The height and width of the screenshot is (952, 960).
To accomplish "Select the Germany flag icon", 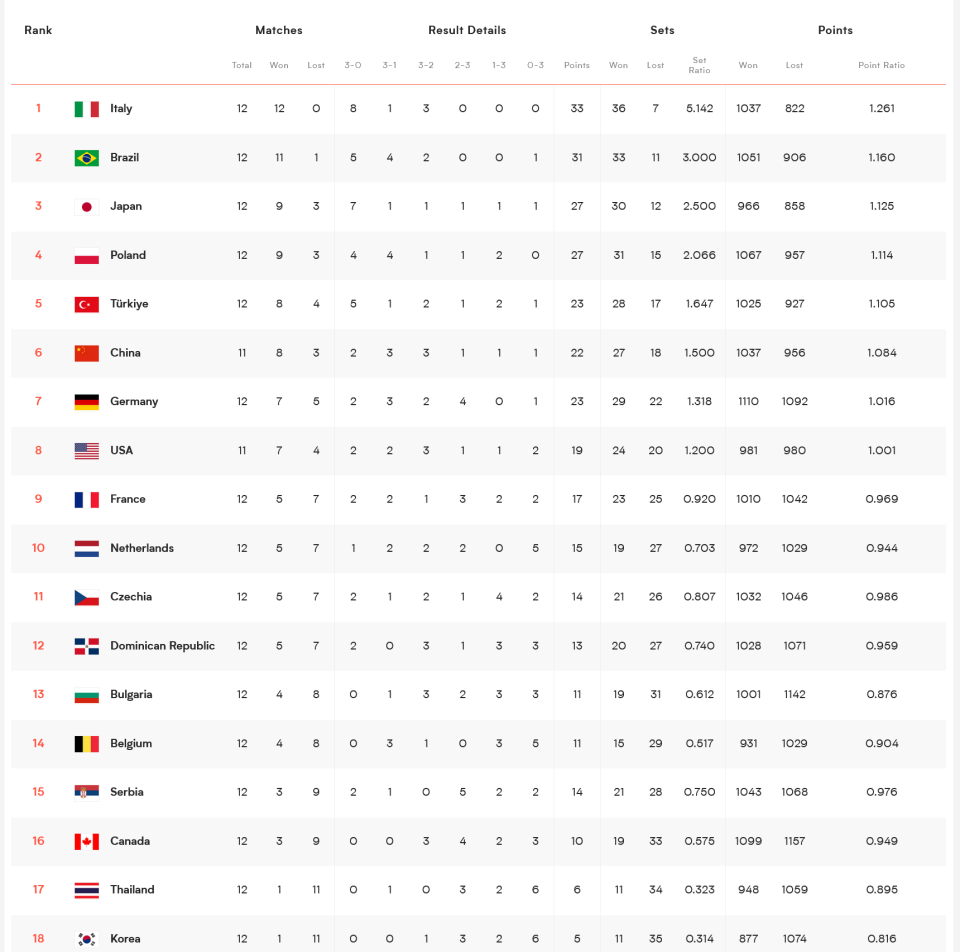I will point(86,402).
